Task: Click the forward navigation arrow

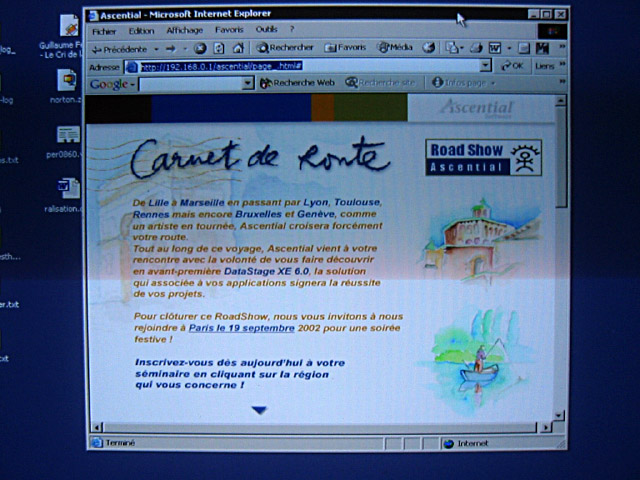Action: 171,49
